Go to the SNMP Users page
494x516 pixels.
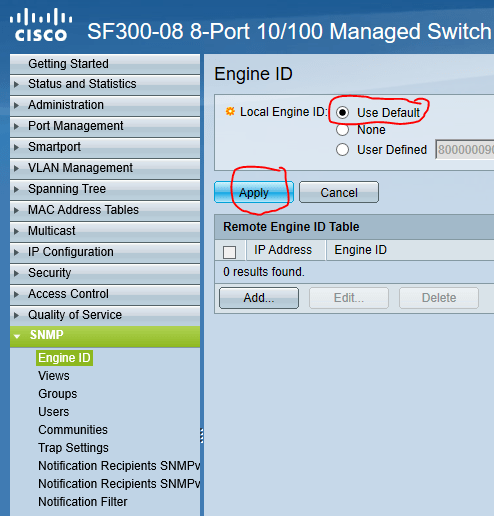pyautogui.click(x=54, y=412)
